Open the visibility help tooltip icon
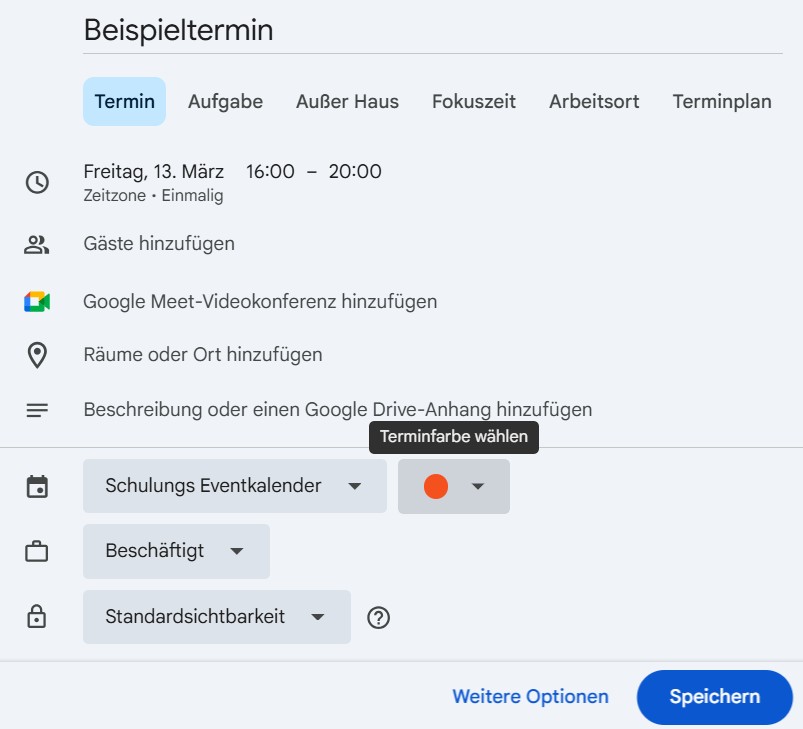Image resolution: width=803 pixels, height=729 pixels. pyautogui.click(x=378, y=617)
